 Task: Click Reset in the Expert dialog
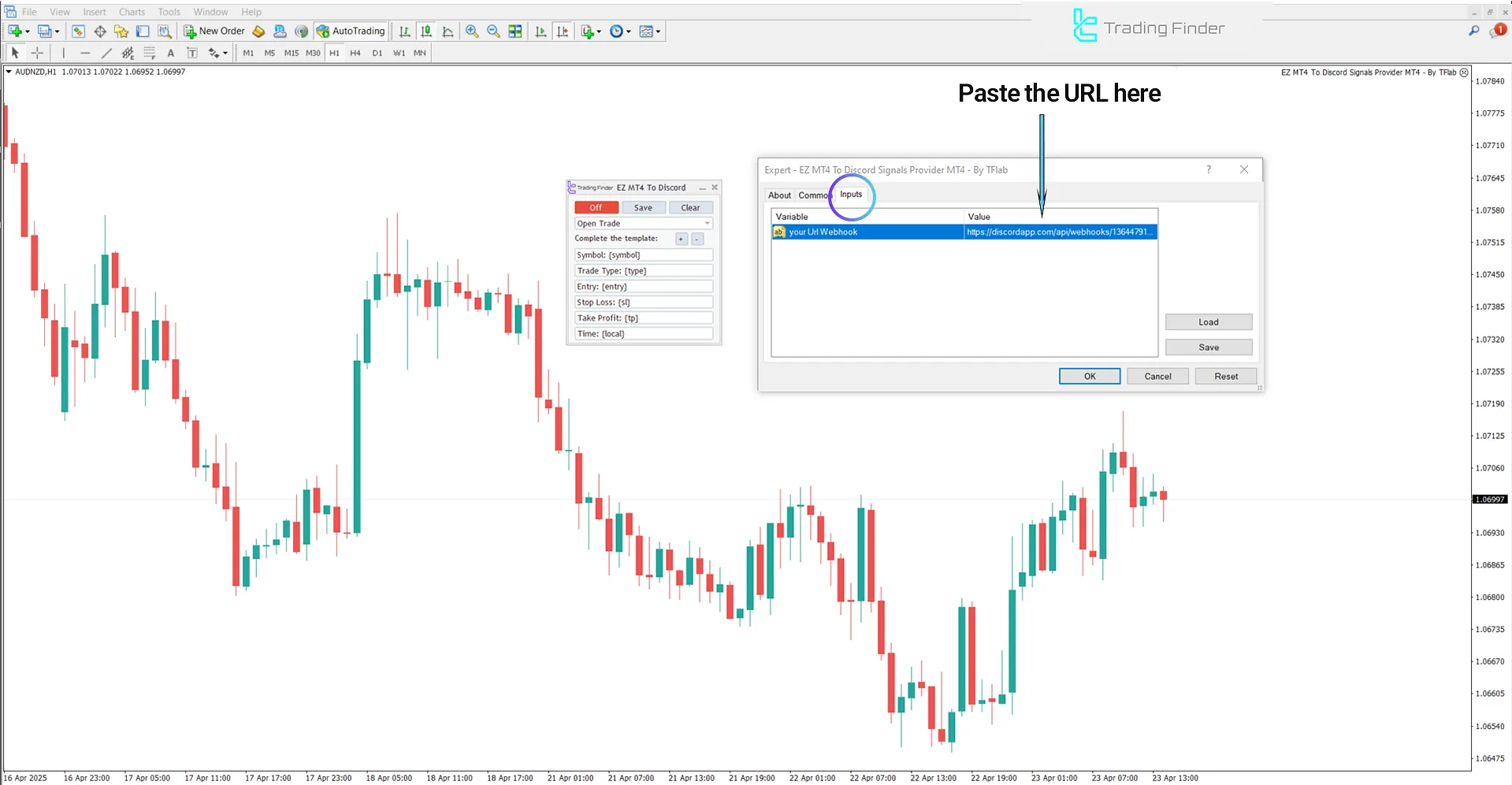1225,377
